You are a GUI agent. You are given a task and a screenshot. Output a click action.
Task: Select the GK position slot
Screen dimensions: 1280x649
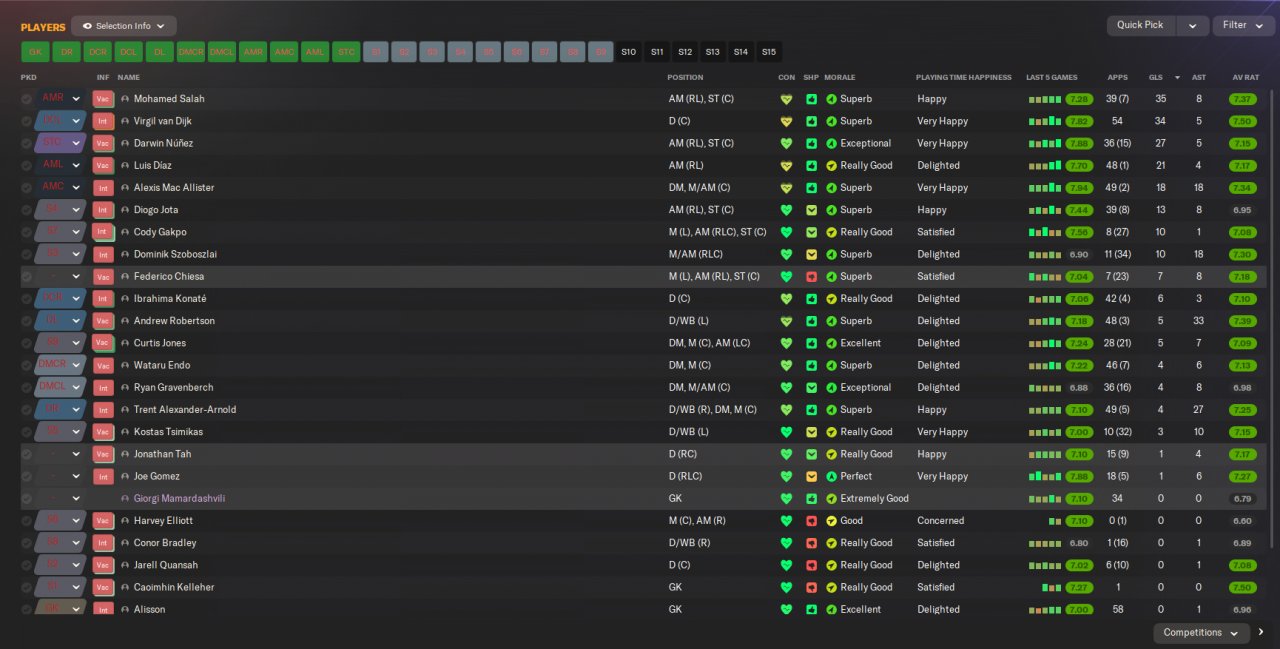[x=35, y=52]
